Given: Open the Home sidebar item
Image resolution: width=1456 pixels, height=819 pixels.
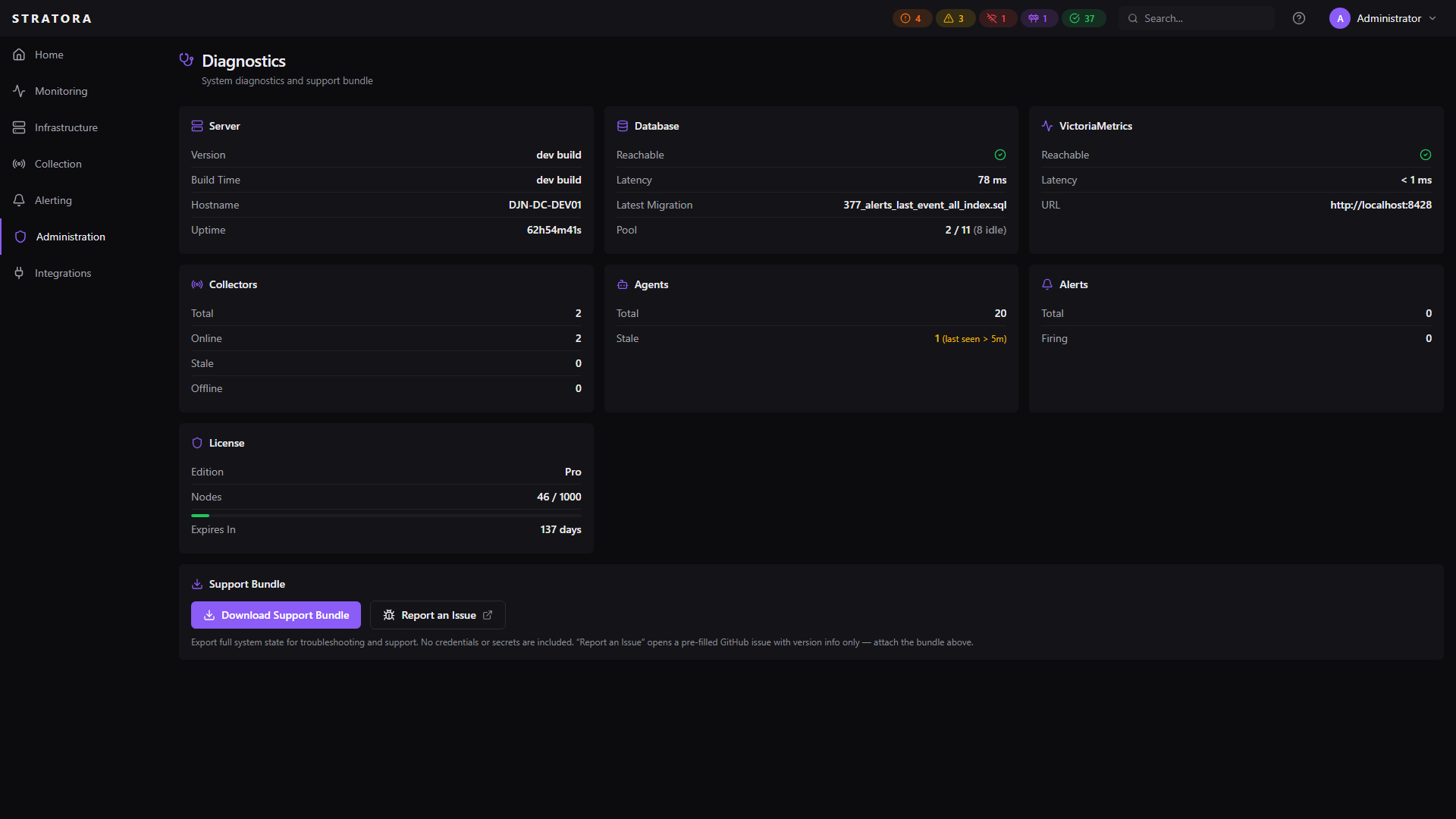Looking at the screenshot, I should (x=83, y=55).
